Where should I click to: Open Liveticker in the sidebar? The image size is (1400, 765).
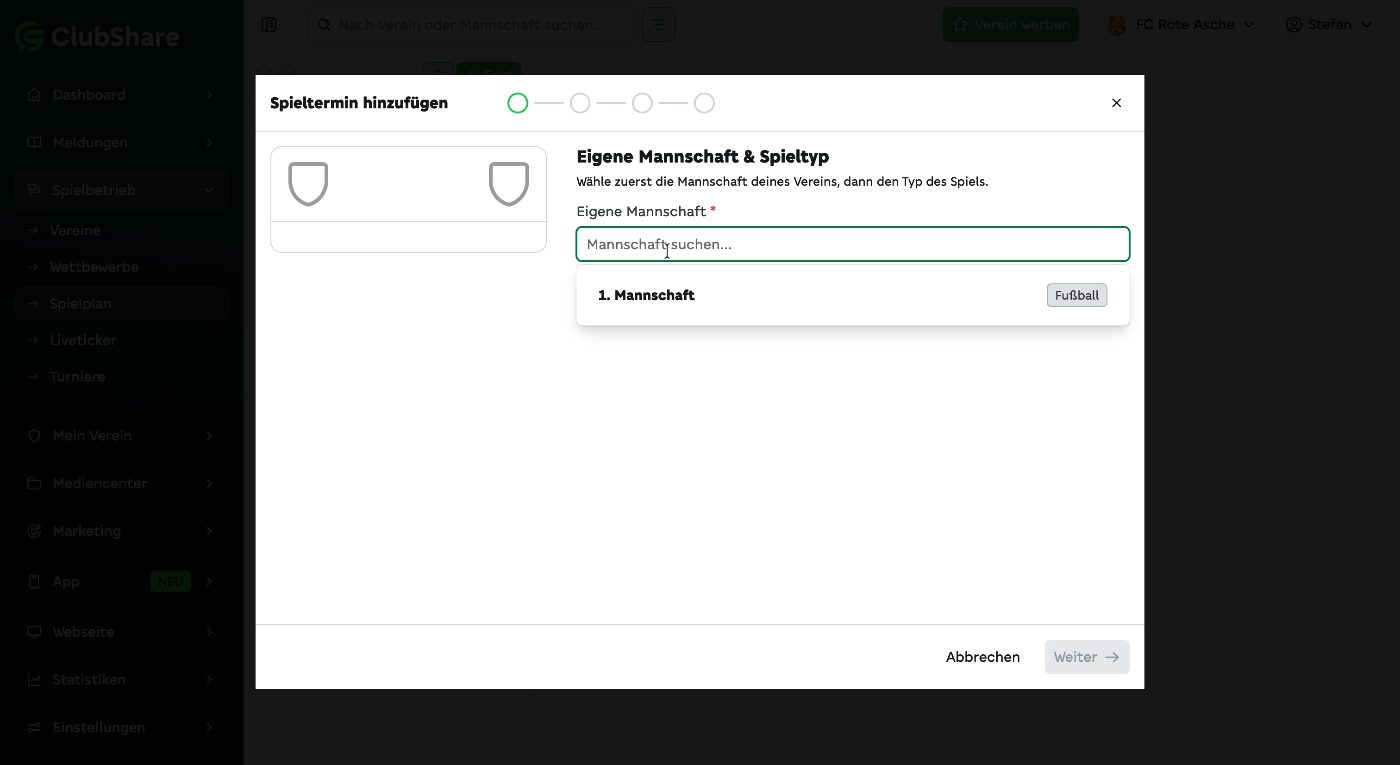click(83, 341)
